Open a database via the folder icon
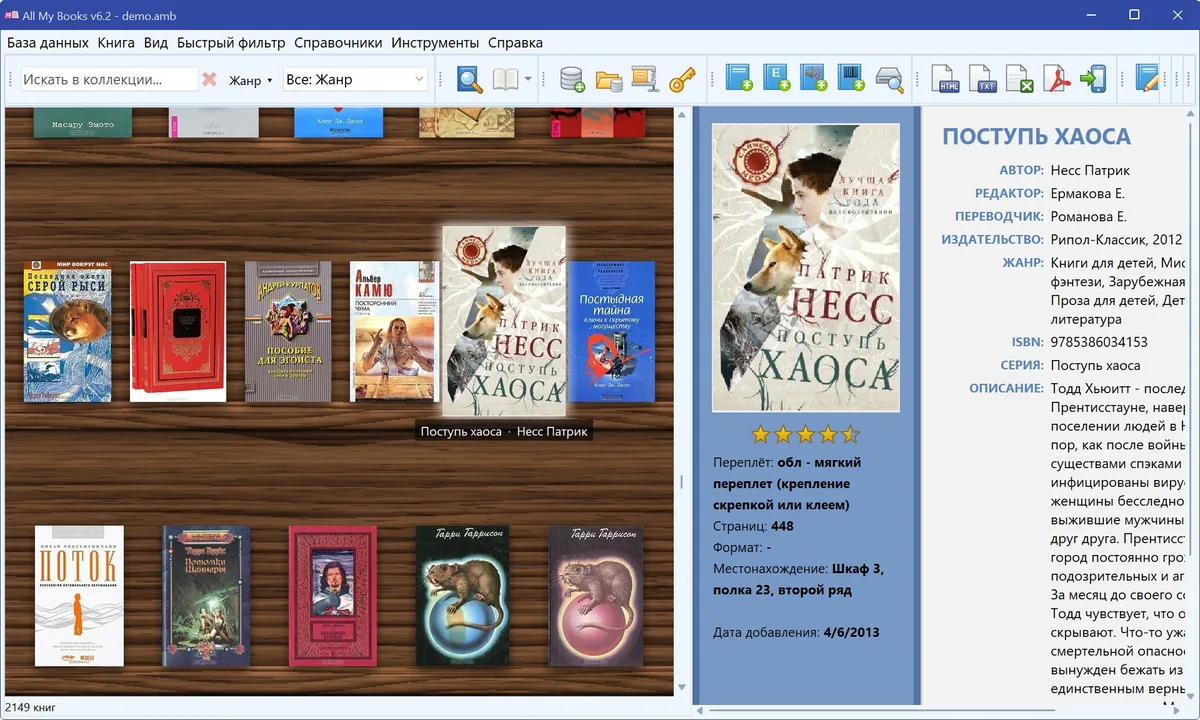This screenshot has width=1200, height=720. [x=609, y=80]
